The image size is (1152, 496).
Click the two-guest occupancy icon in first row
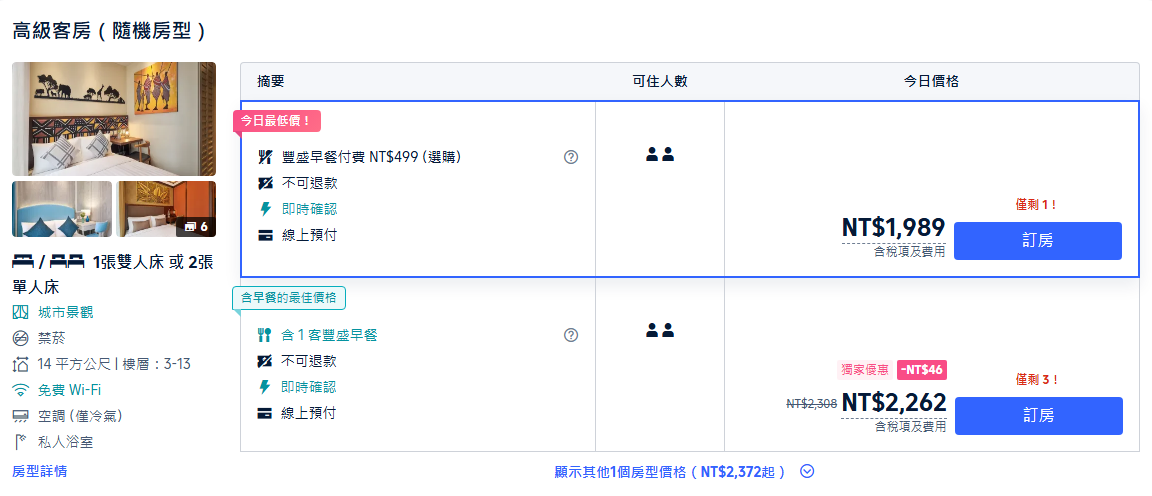coord(660,154)
